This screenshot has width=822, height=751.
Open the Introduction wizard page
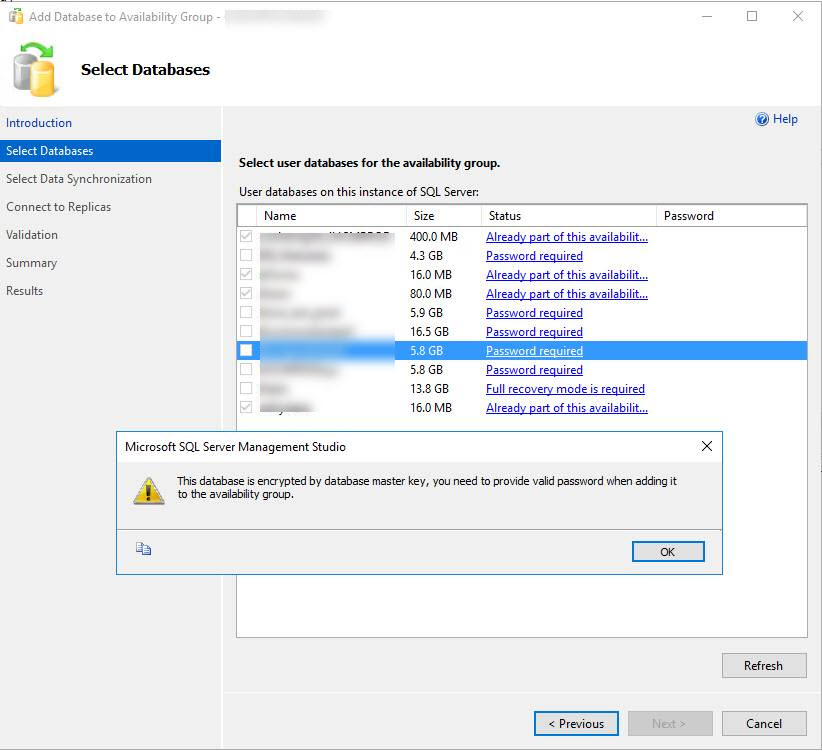point(39,123)
